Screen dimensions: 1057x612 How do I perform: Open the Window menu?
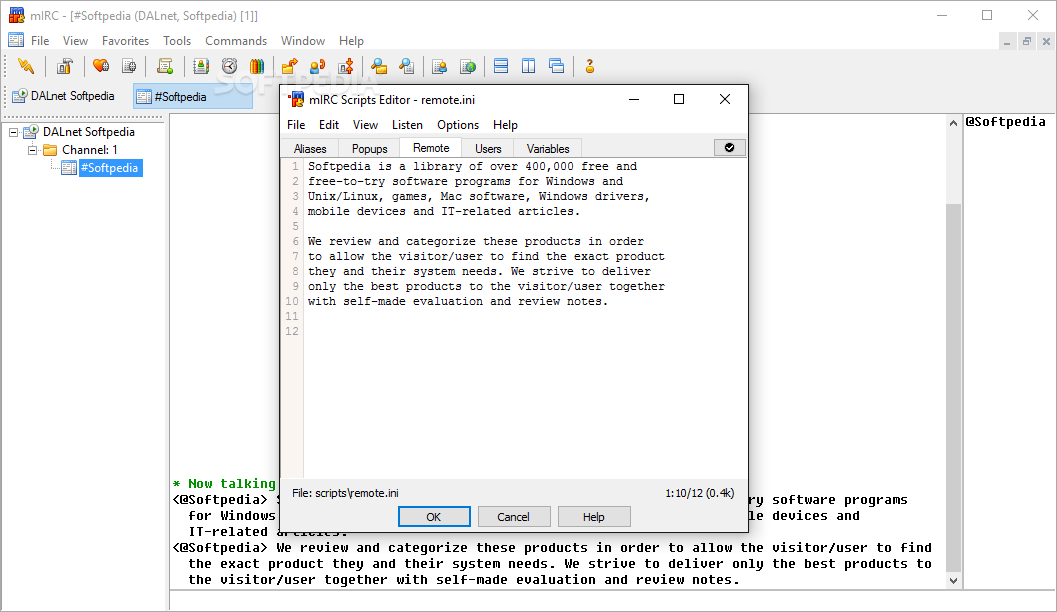[x=303, y=40]
